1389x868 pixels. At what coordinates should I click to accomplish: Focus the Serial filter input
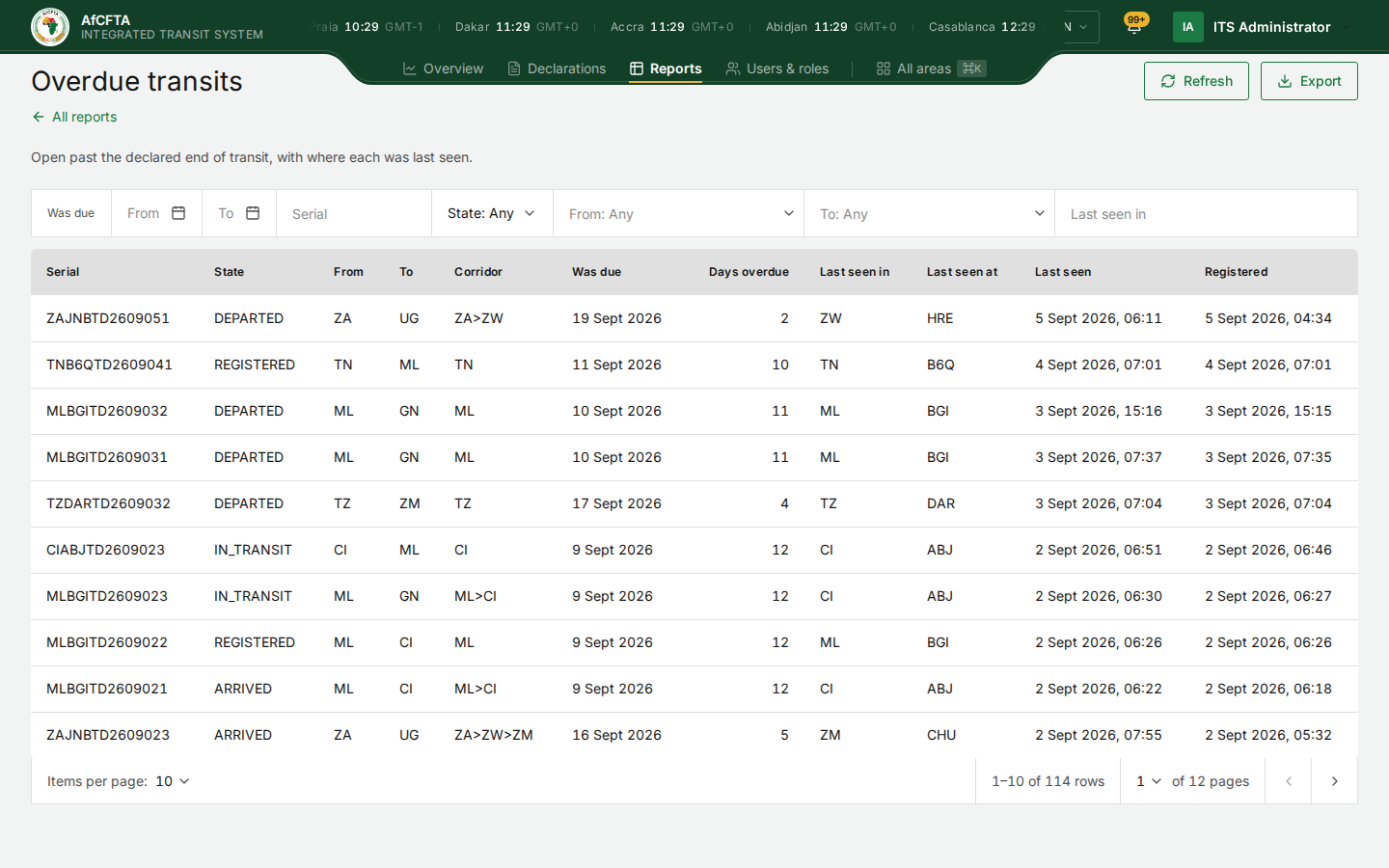(354, 213)
